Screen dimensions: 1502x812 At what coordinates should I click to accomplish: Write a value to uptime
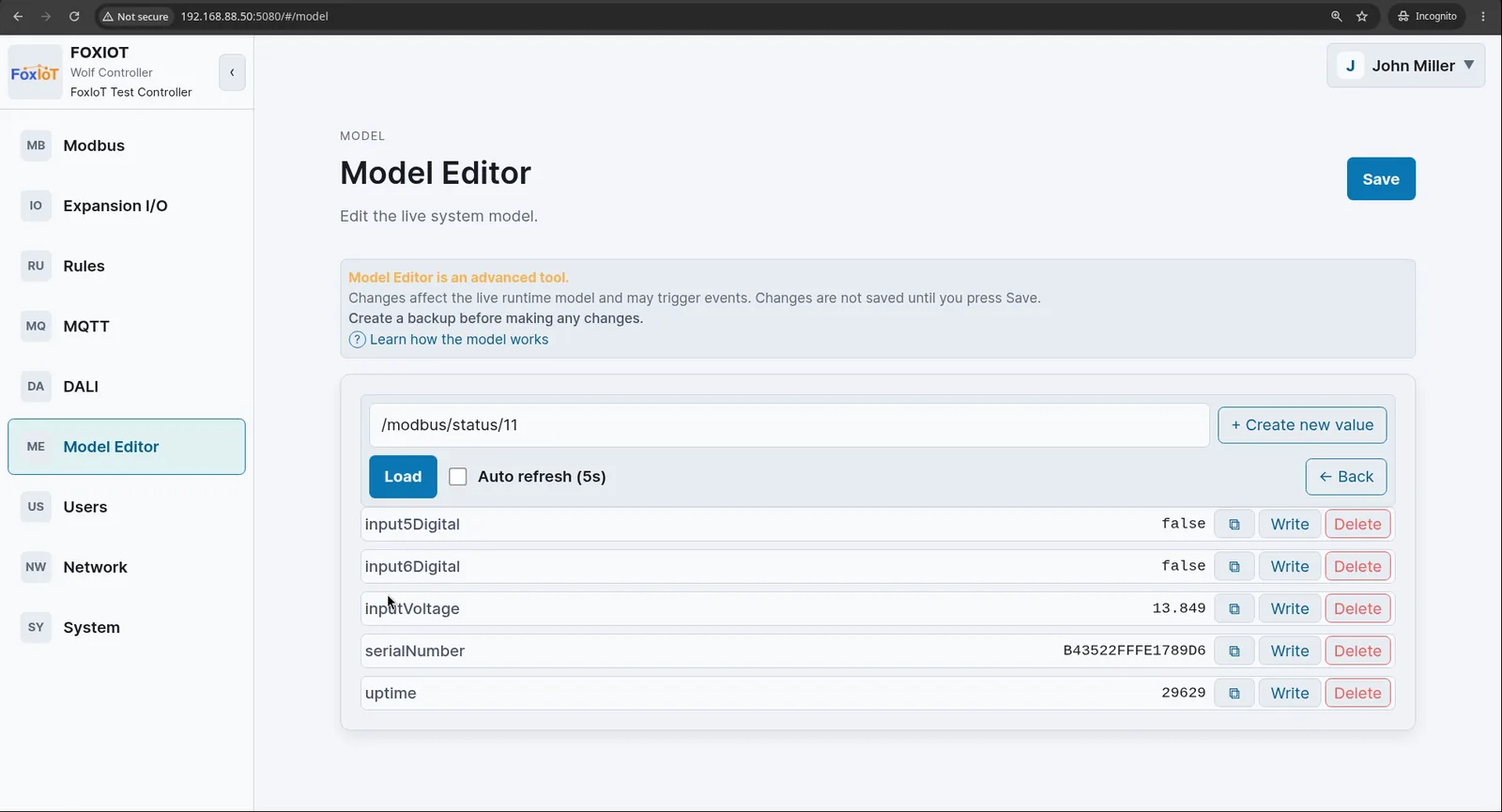tap(1290, 693)
